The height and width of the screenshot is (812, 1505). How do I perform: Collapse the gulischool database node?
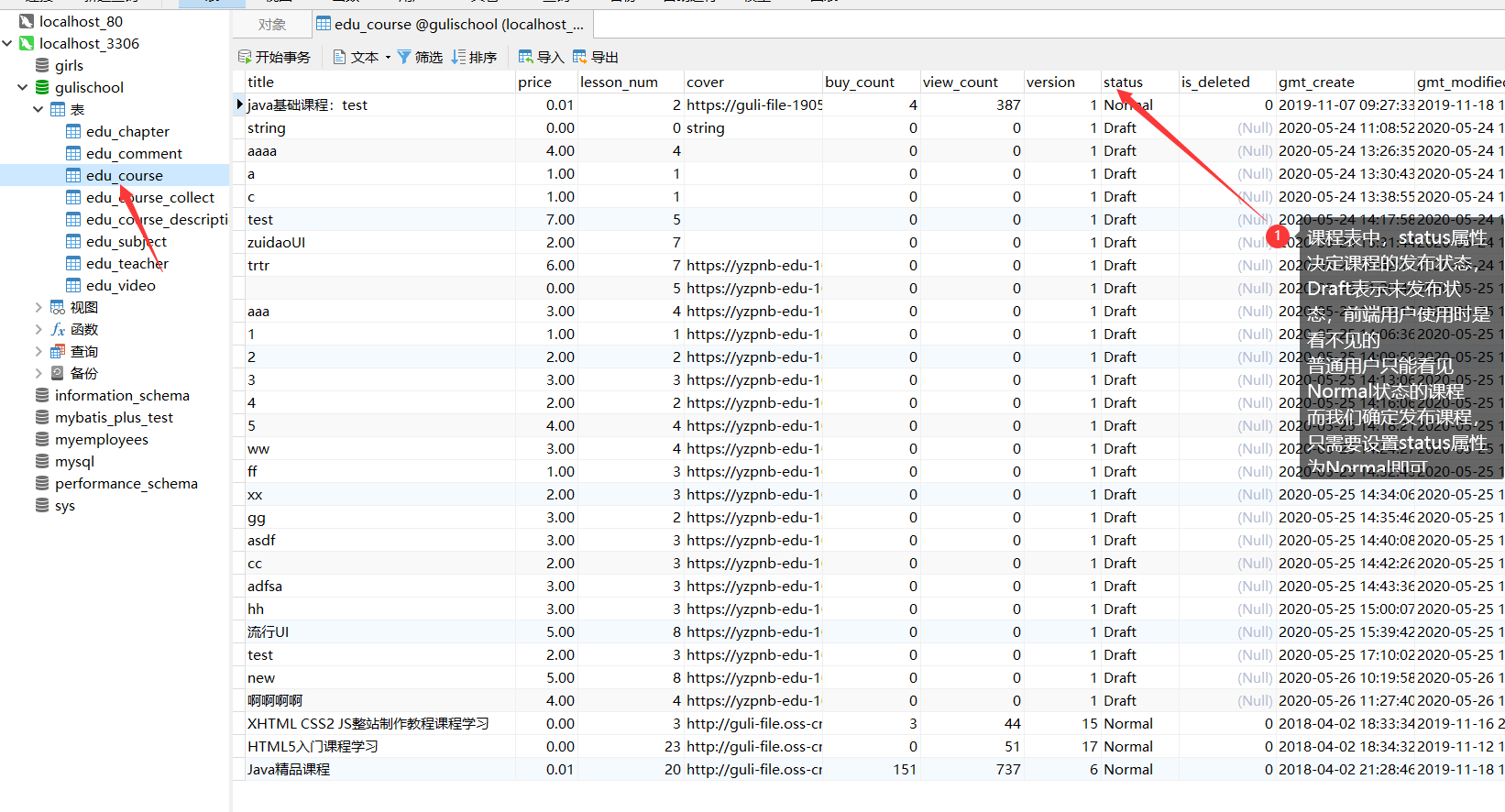(x=23, y=87)
